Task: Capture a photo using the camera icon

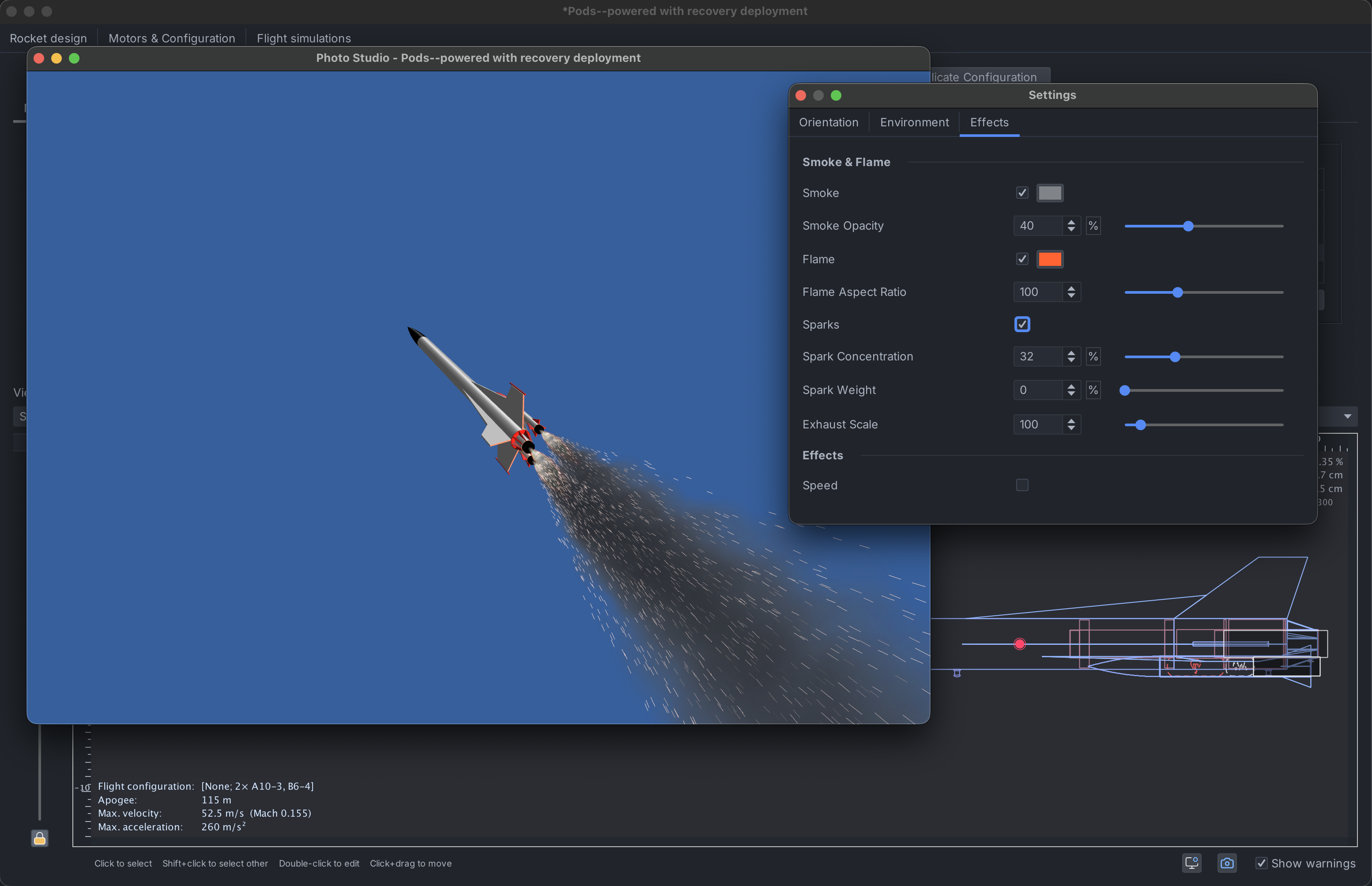Action: pyautogui.click(x=1227, y=863)
